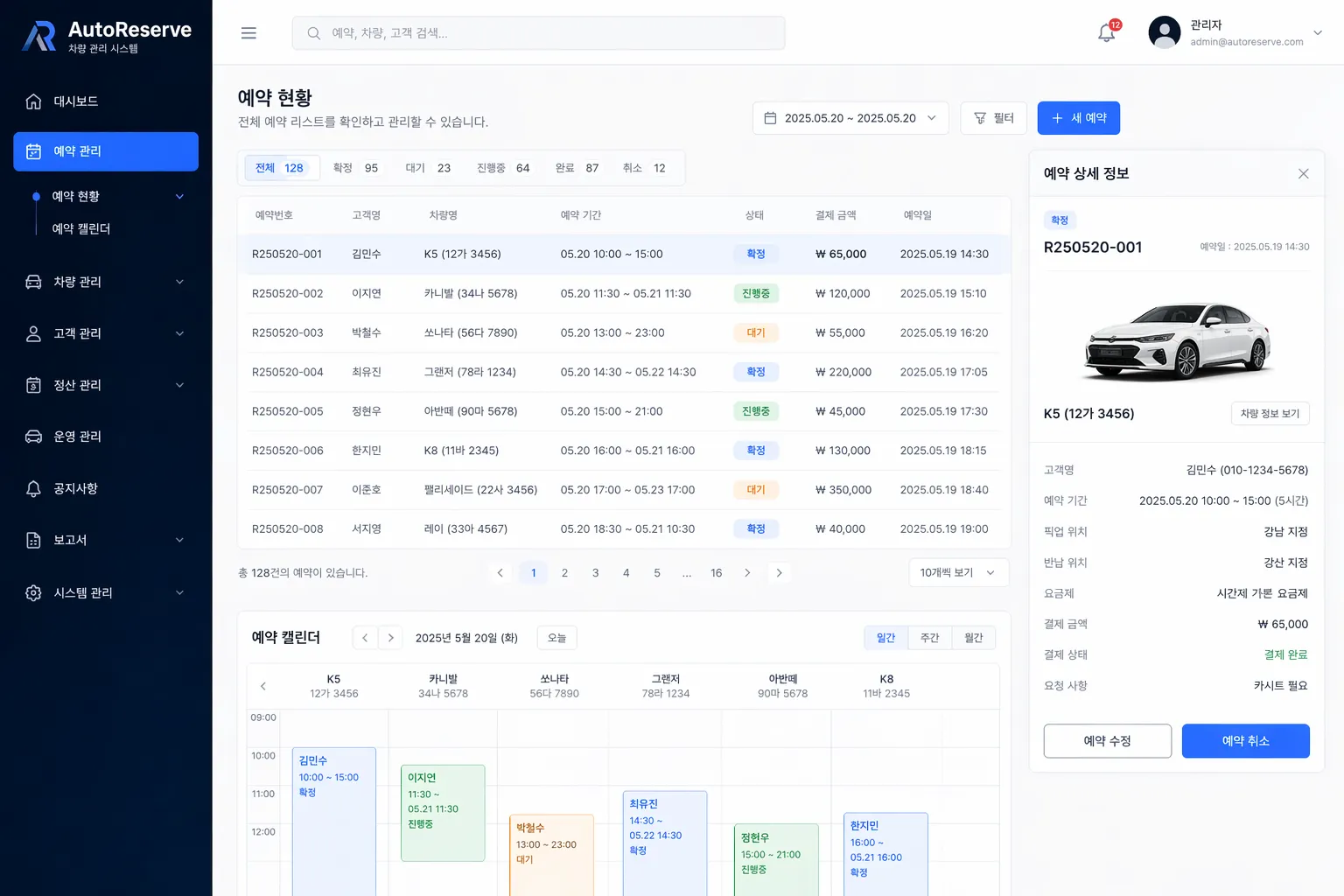Screen dimensions: 1344x896
Task: Open the date range picker 2025.05.20
Action: tap(850, 118)
